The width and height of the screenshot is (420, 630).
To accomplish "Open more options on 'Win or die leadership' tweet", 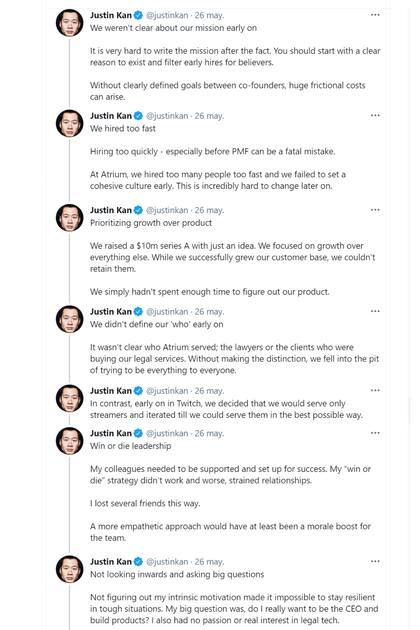I will pyautogui.click(x=375, y=433).
